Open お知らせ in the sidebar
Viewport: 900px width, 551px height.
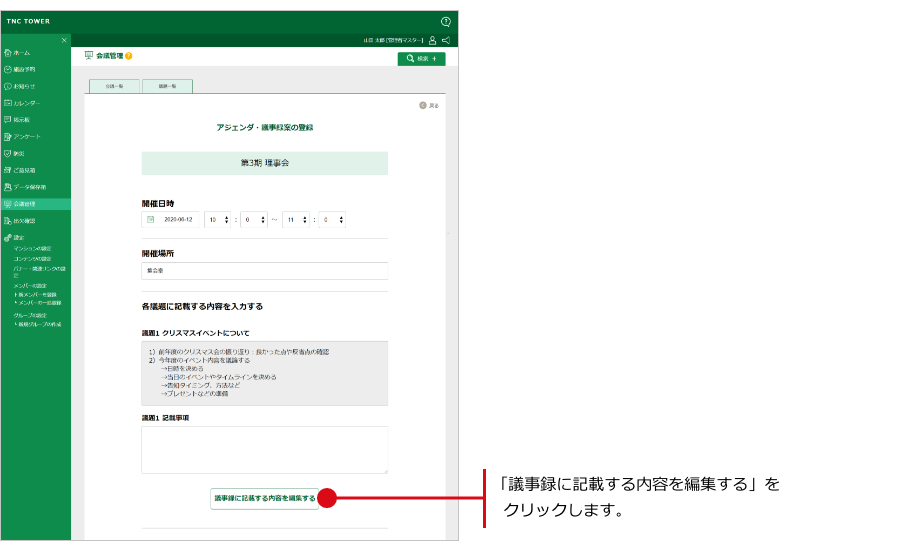pyautogui.click(x=20, y=86)
